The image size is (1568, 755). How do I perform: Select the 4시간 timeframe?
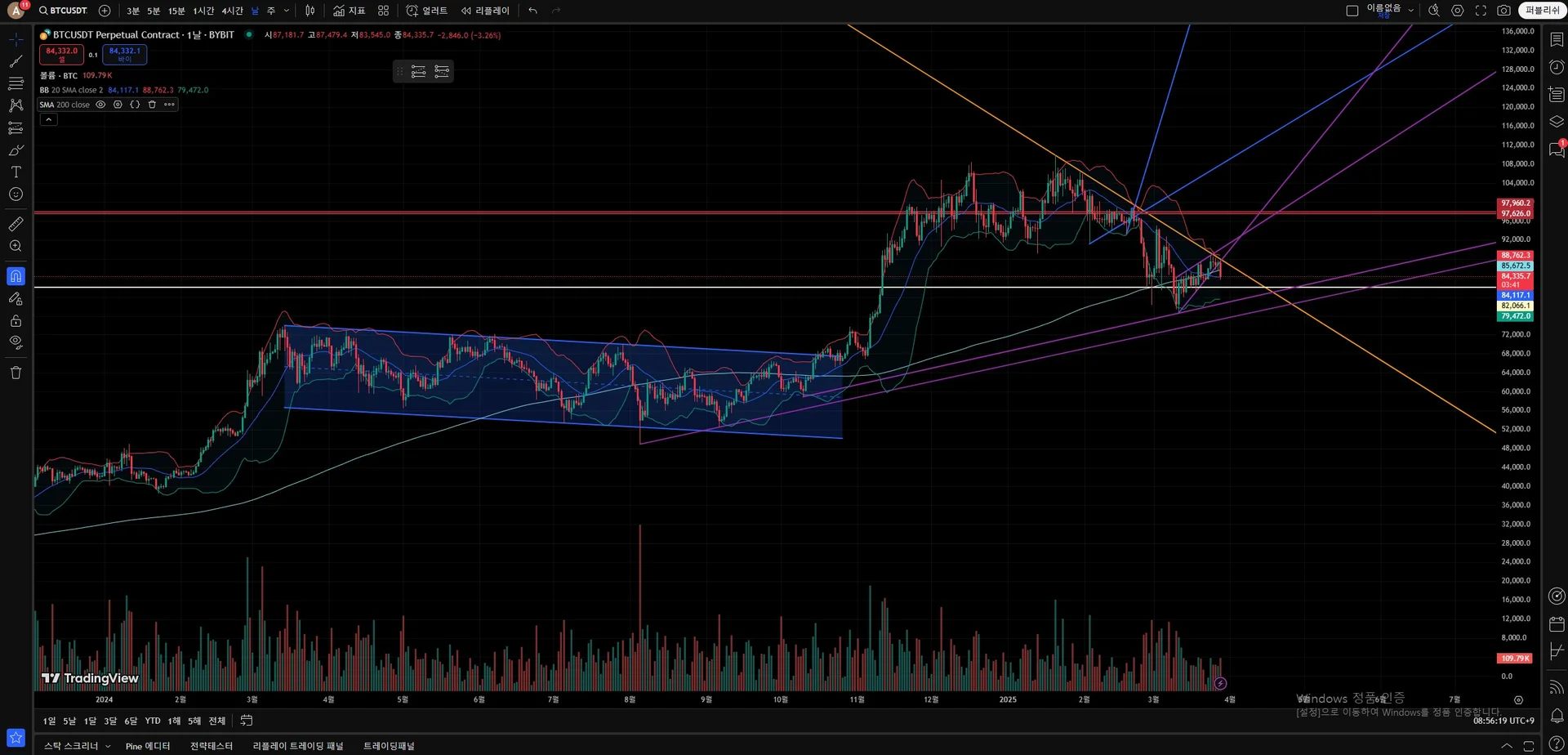(233, 11)
